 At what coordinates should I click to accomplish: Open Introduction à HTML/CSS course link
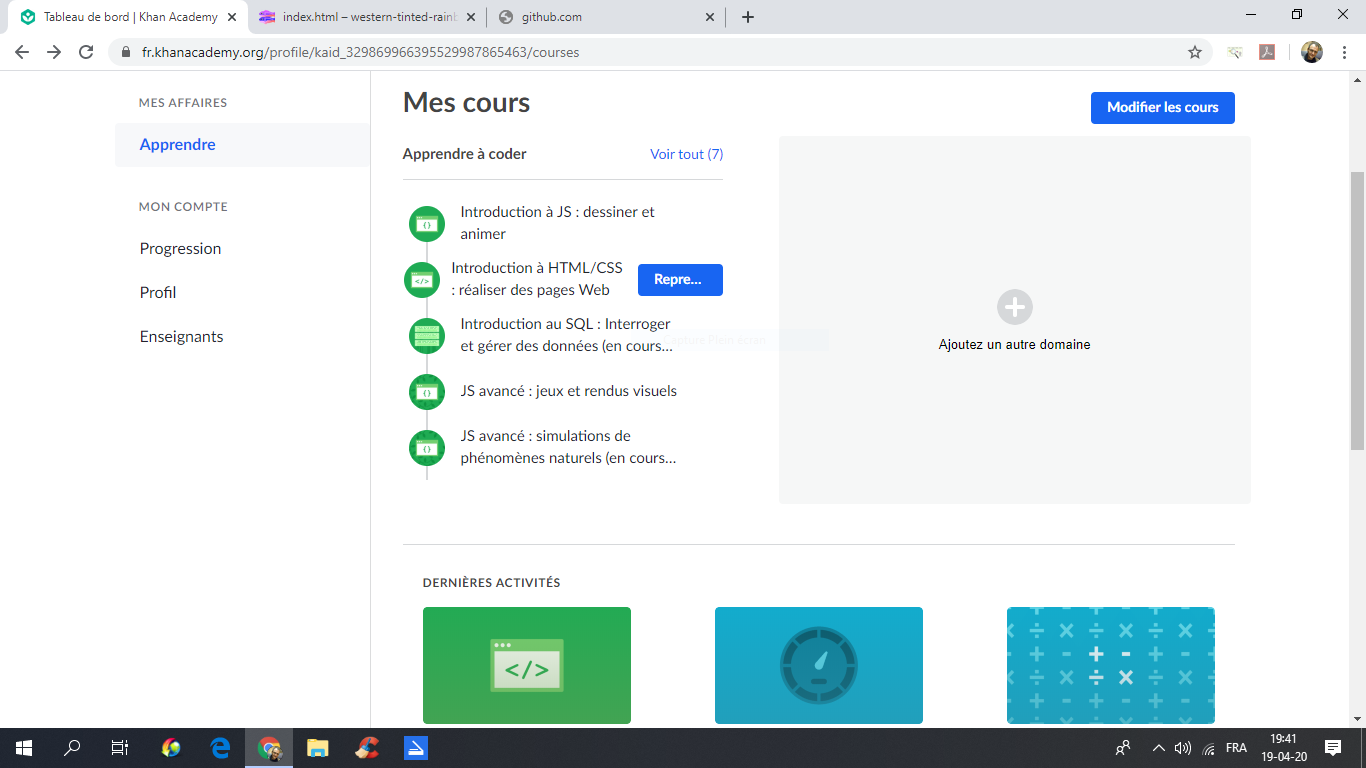pos(537,279)
